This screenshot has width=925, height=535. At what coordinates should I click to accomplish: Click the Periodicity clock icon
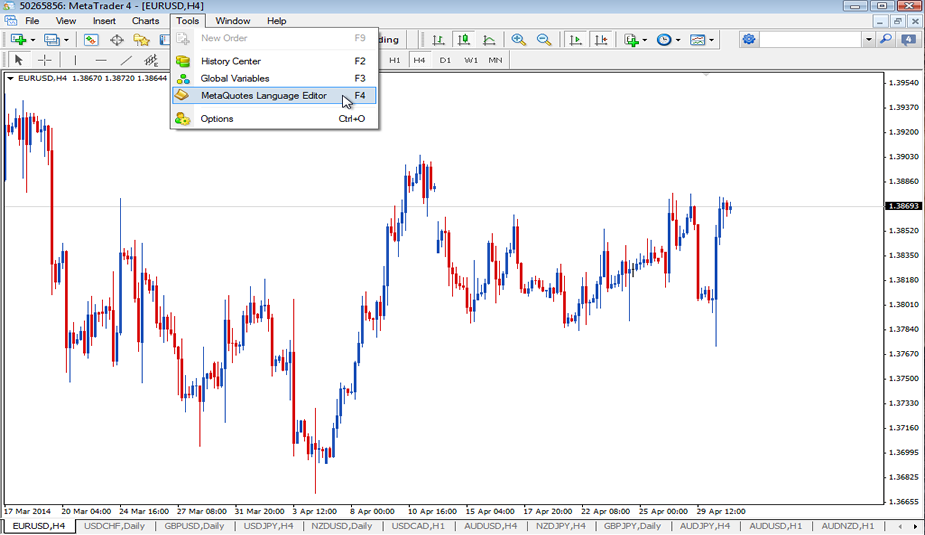664,40
